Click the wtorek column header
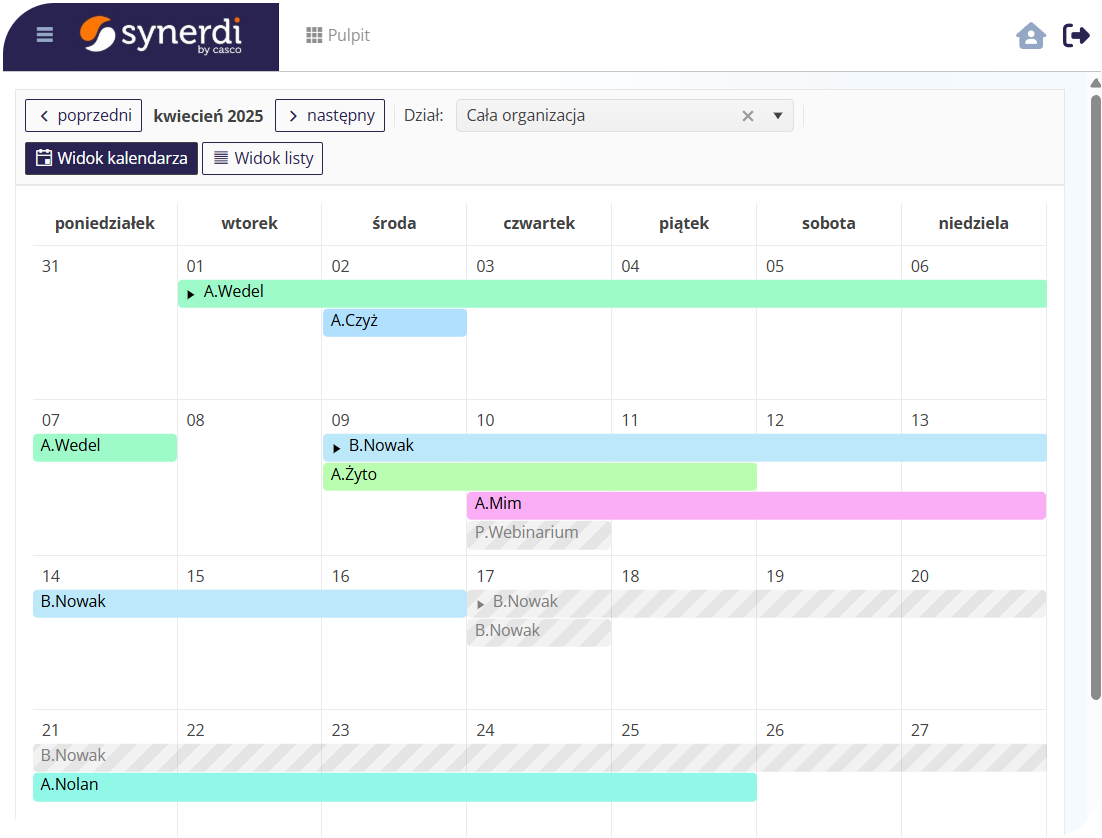The width and height of the screenshot is (1102, 838). point(249,224)
